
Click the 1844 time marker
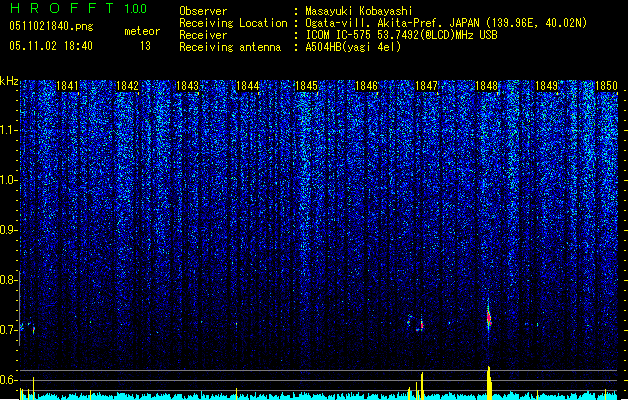[x=248, y=86]
